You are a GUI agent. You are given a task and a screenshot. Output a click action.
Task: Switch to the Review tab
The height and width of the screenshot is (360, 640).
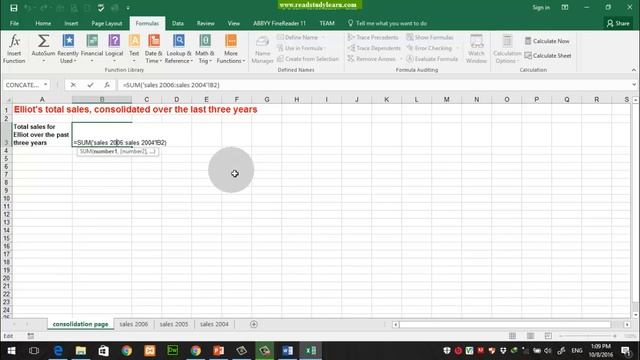pos(205,23)
